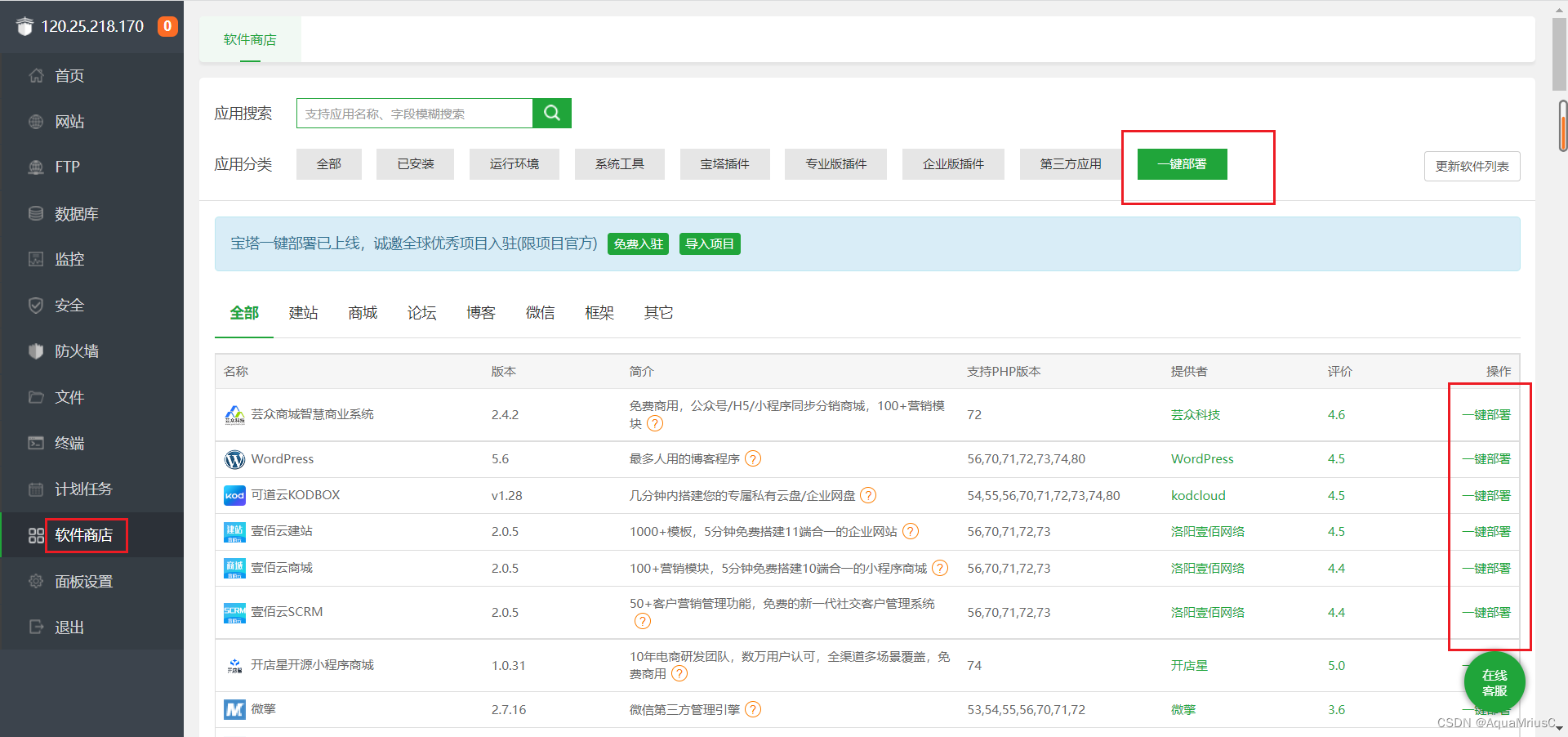
Task: Click the page vertical scrollbar
Action: coord(1559,54)
